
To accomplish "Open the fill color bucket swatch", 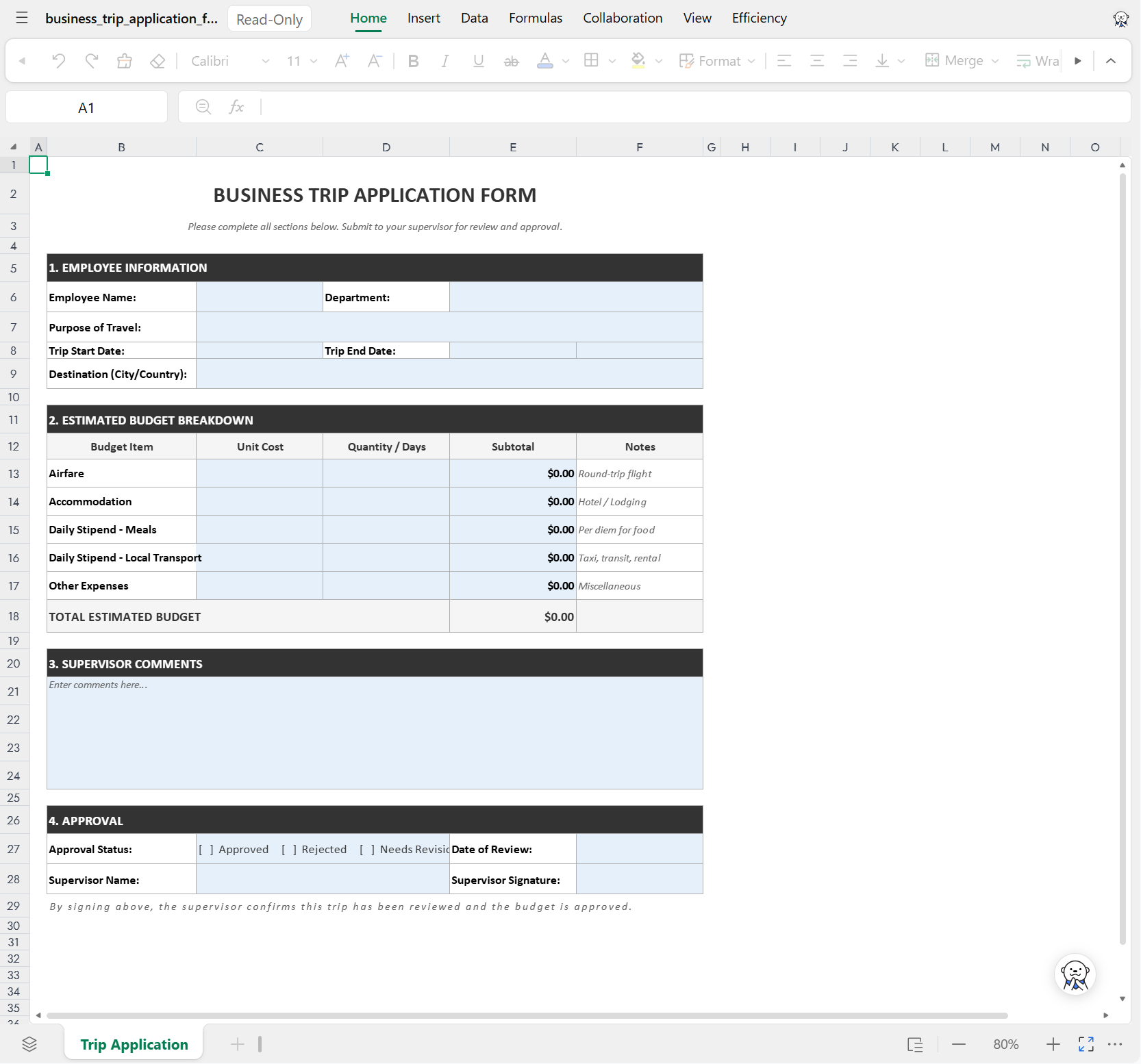I will tap(638, 61).
